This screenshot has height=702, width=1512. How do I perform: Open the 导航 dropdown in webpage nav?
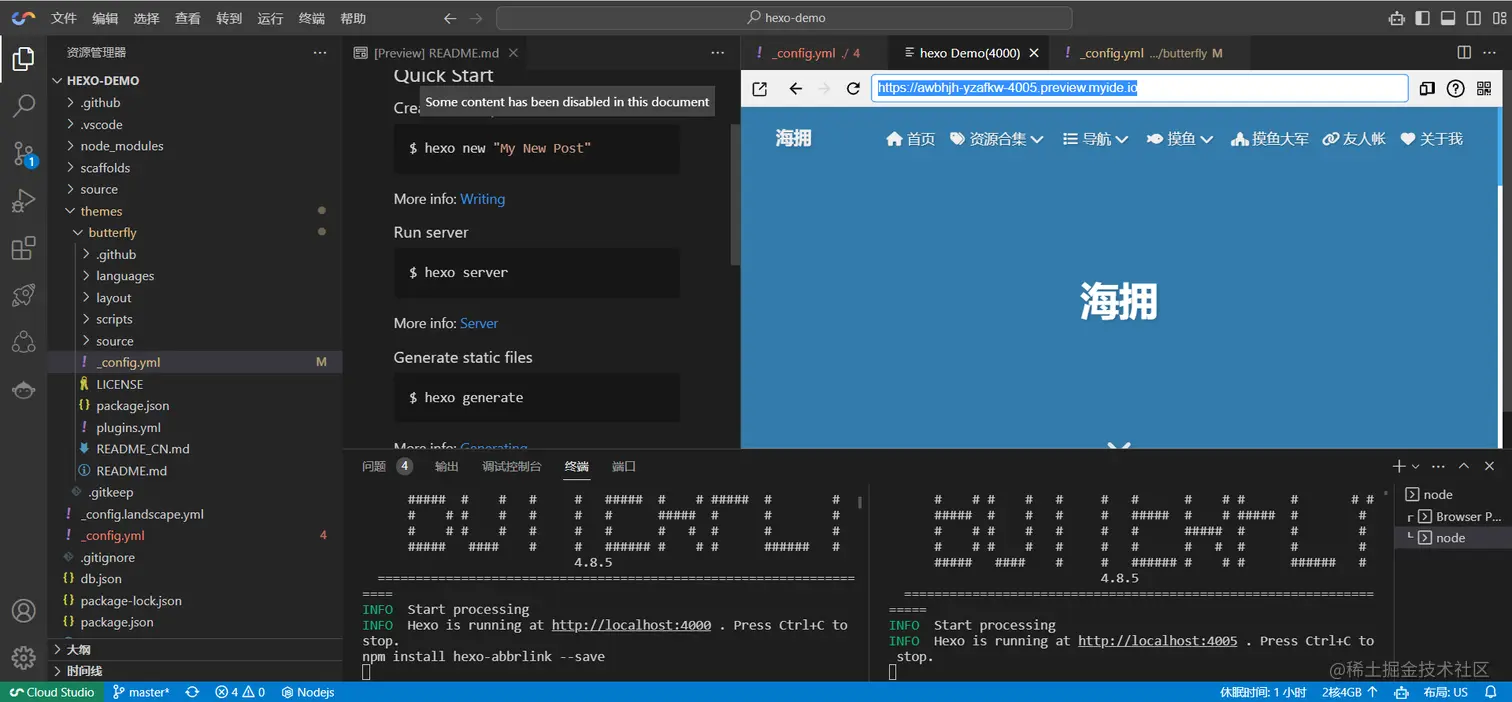click(1095, 139)
